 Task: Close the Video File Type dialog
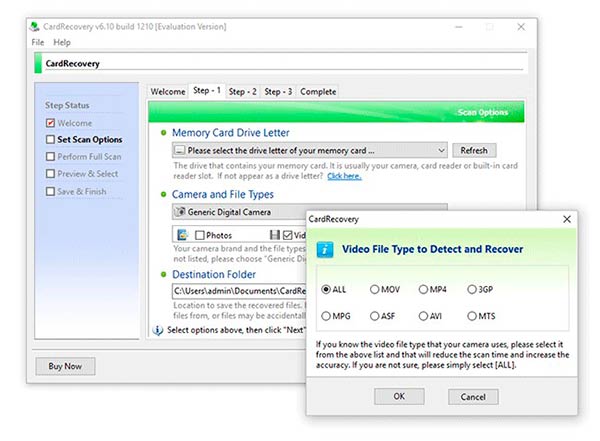[567, 219]
